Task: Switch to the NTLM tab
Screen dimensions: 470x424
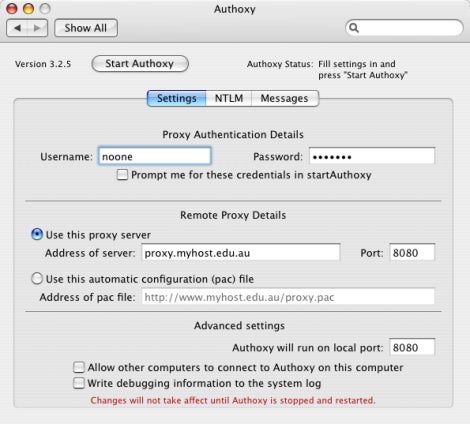Action: click(229, 98)
